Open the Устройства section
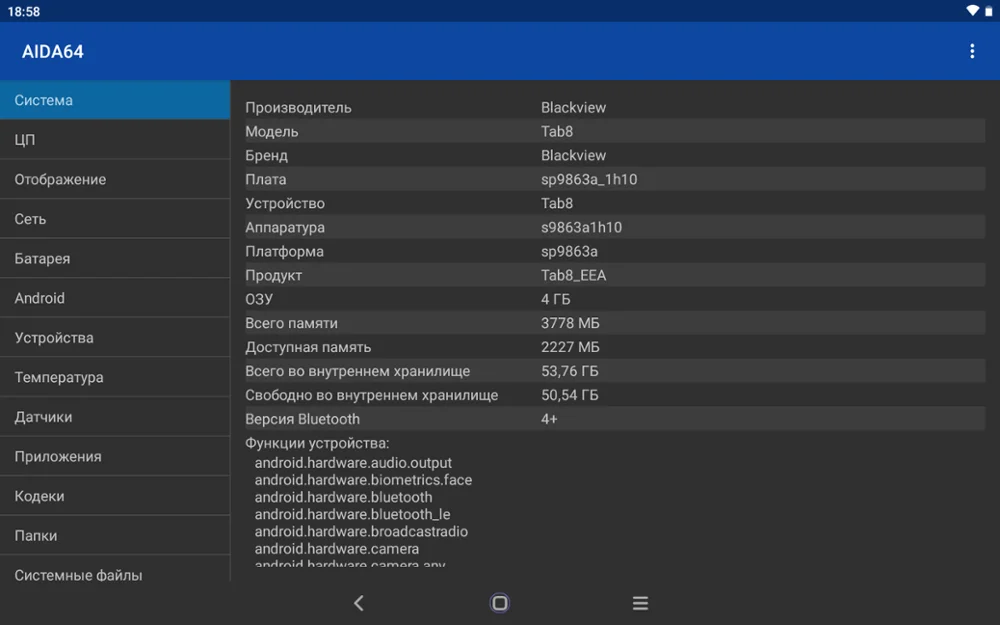The image size is (1000, 625). [x=115, y=337]
